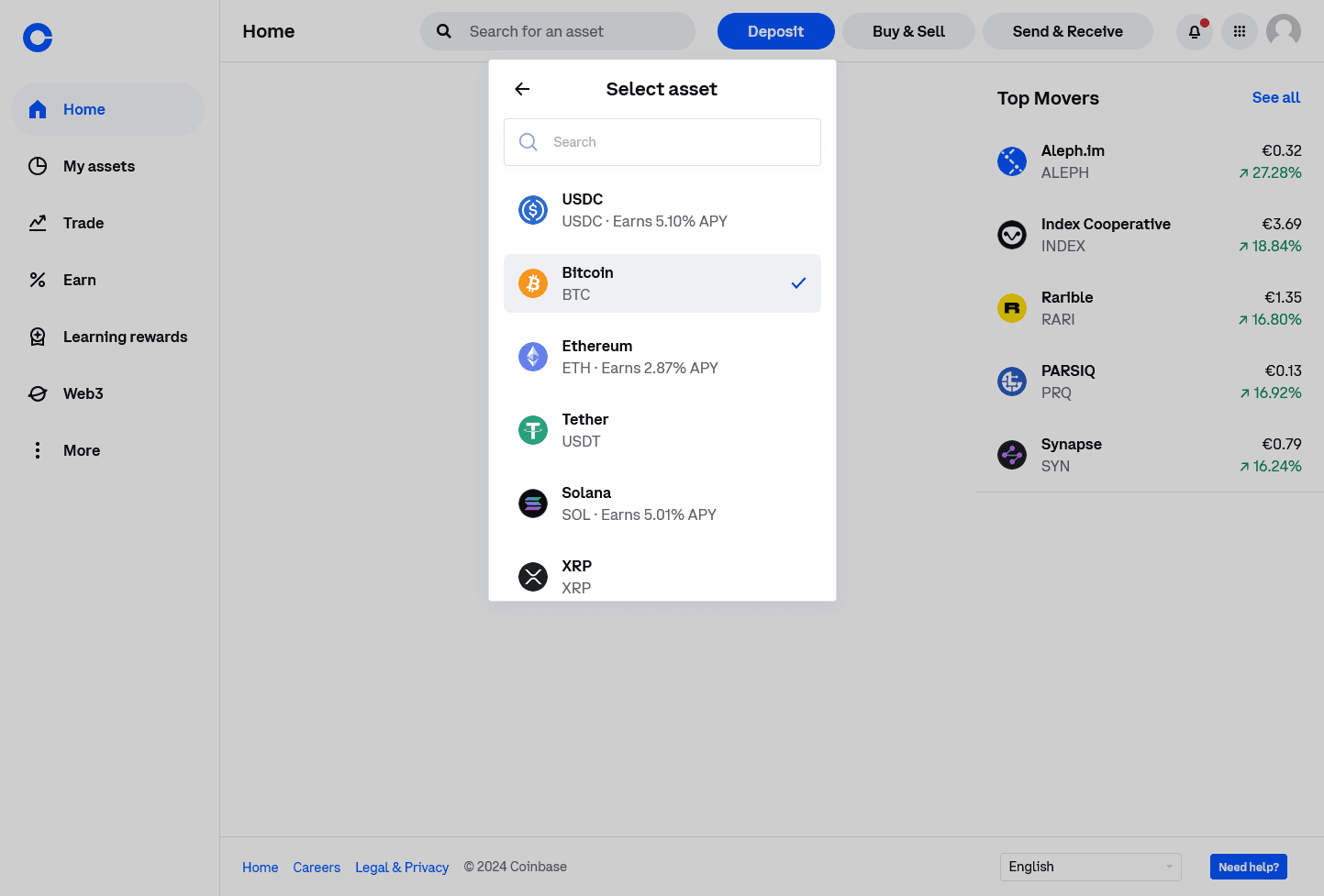
Task: Select Bitcoin from the asset list
Action: (x=662, y=283)
